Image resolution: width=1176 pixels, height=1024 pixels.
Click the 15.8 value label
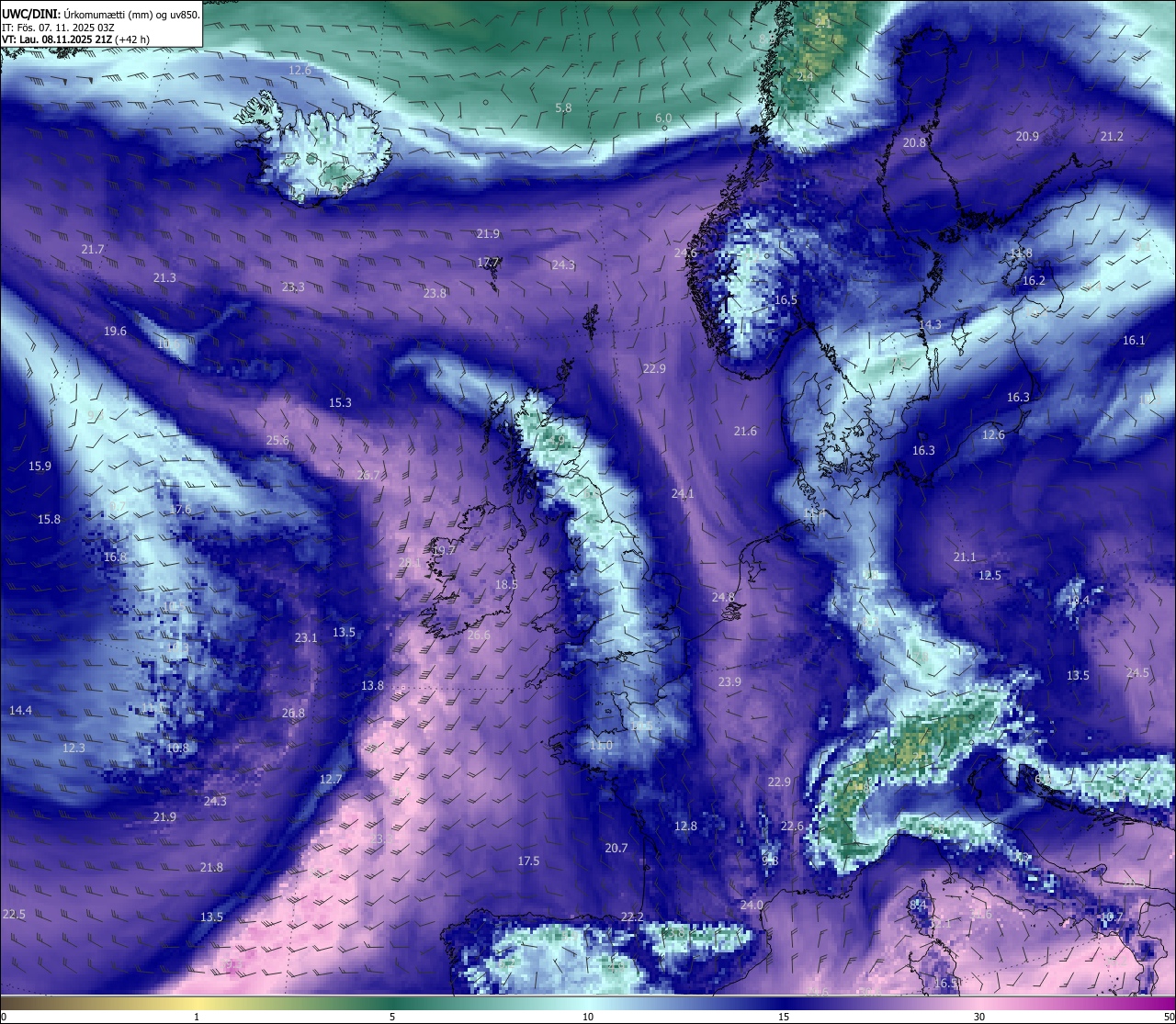[x=49, y=519]
